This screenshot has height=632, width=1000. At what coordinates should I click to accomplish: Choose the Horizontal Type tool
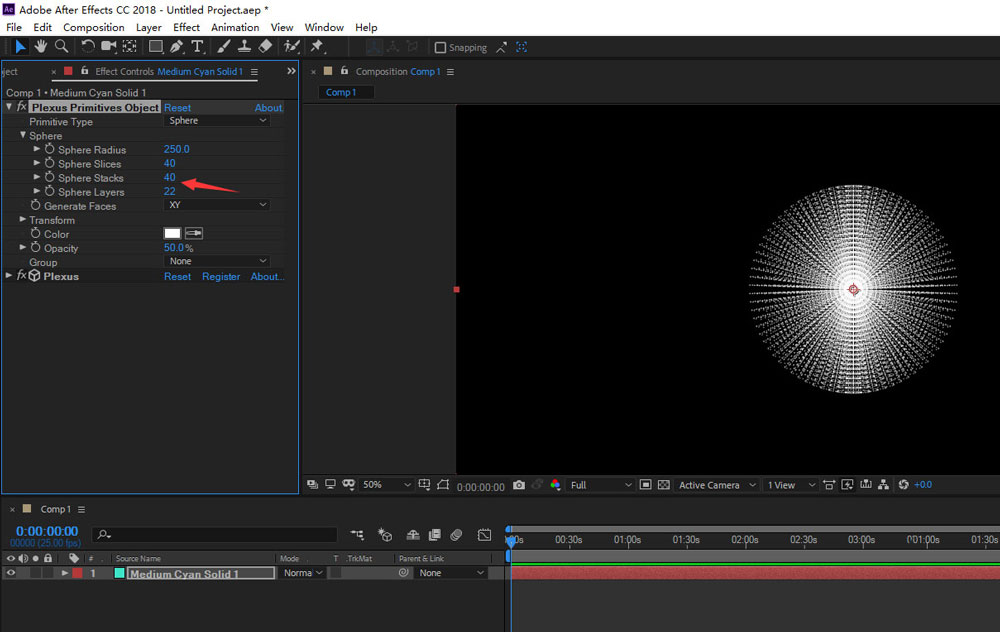[197, 46]
